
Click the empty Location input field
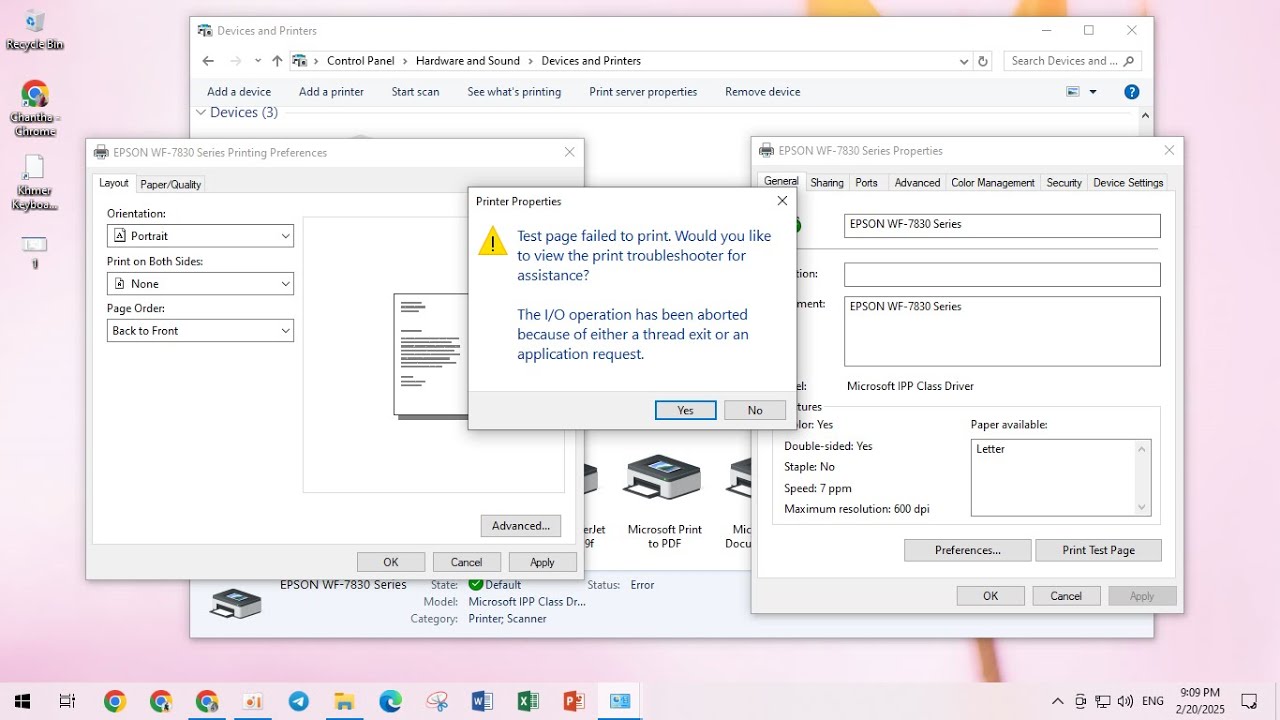click(x=1002, y=274)
